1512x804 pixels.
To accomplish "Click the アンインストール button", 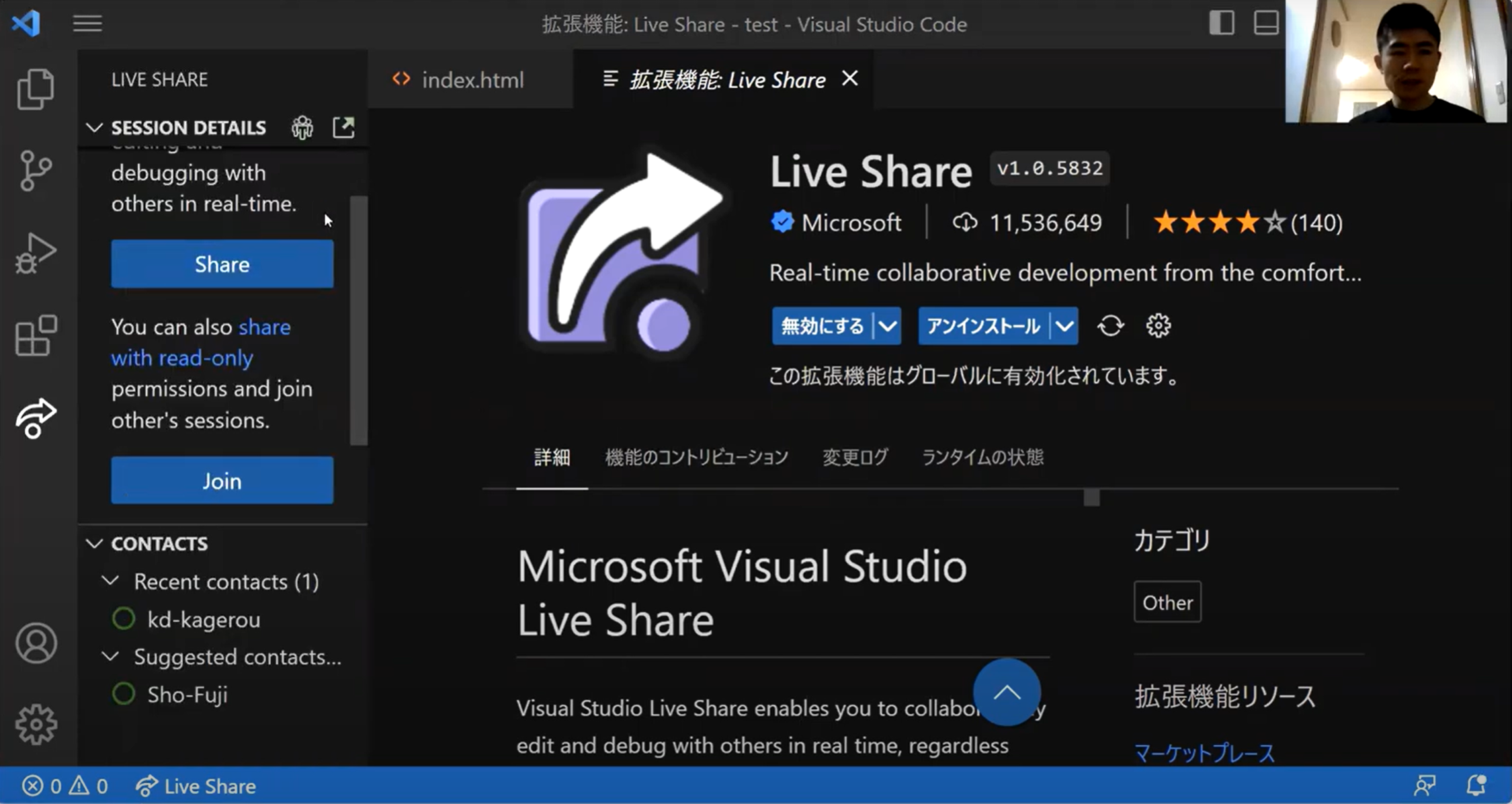I will tap(983, 326).
